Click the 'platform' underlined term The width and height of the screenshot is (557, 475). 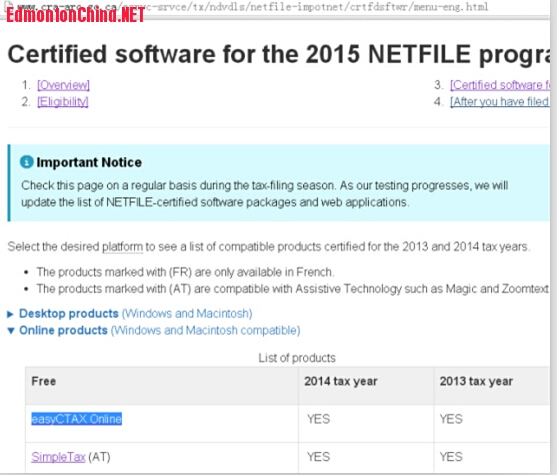(x=123, y=247)
